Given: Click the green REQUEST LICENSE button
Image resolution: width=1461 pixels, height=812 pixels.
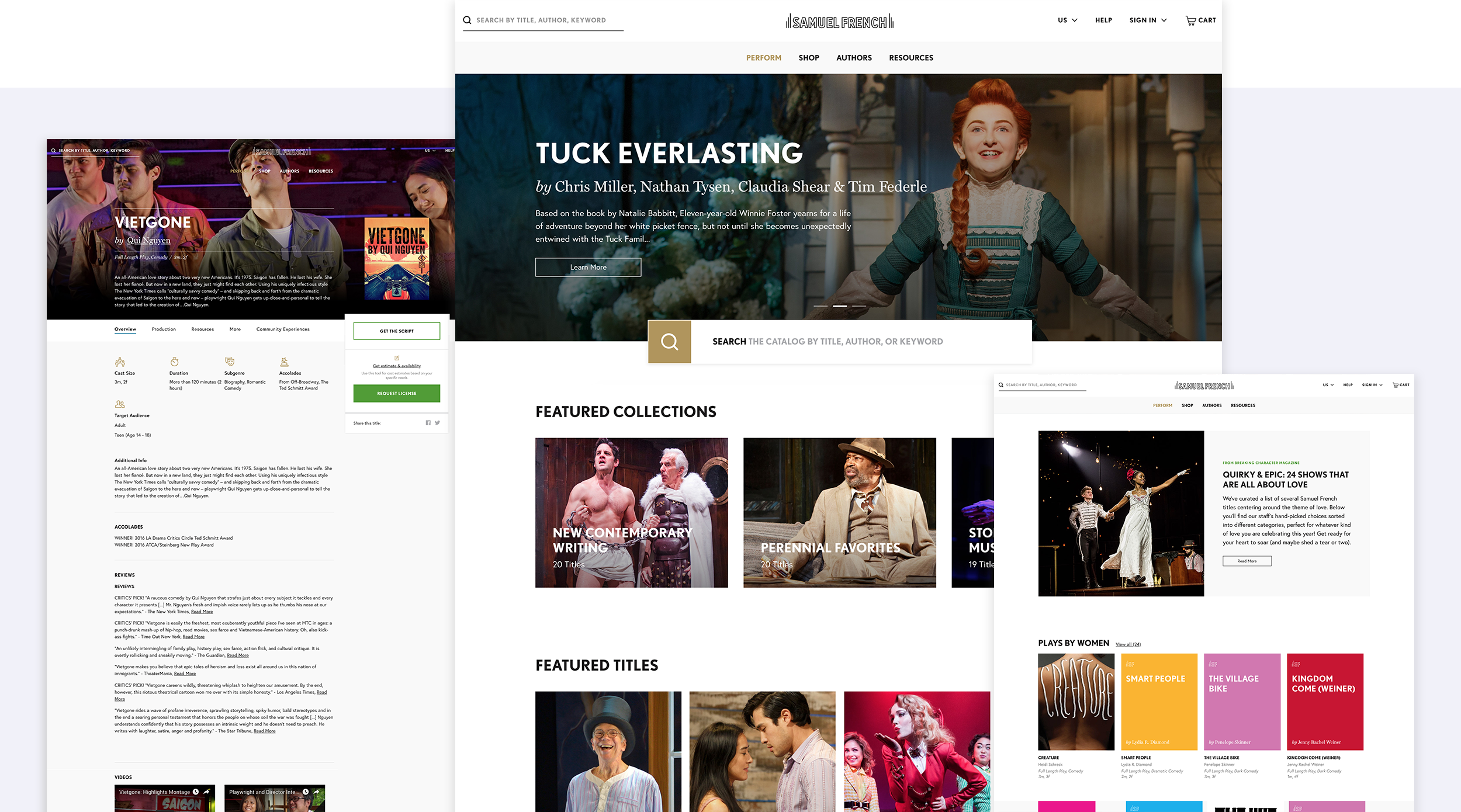Looking at the screenshot, I should point(397,393).
